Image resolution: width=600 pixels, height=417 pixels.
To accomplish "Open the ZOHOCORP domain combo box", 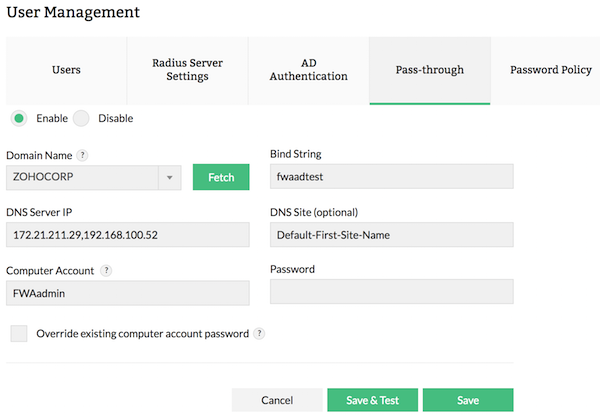I will [83, 177].
